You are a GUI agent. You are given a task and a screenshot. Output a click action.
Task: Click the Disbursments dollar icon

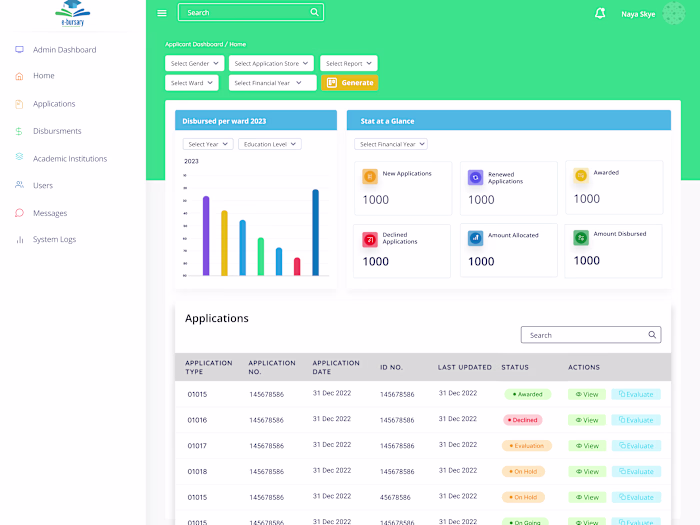tap(19, 131)
